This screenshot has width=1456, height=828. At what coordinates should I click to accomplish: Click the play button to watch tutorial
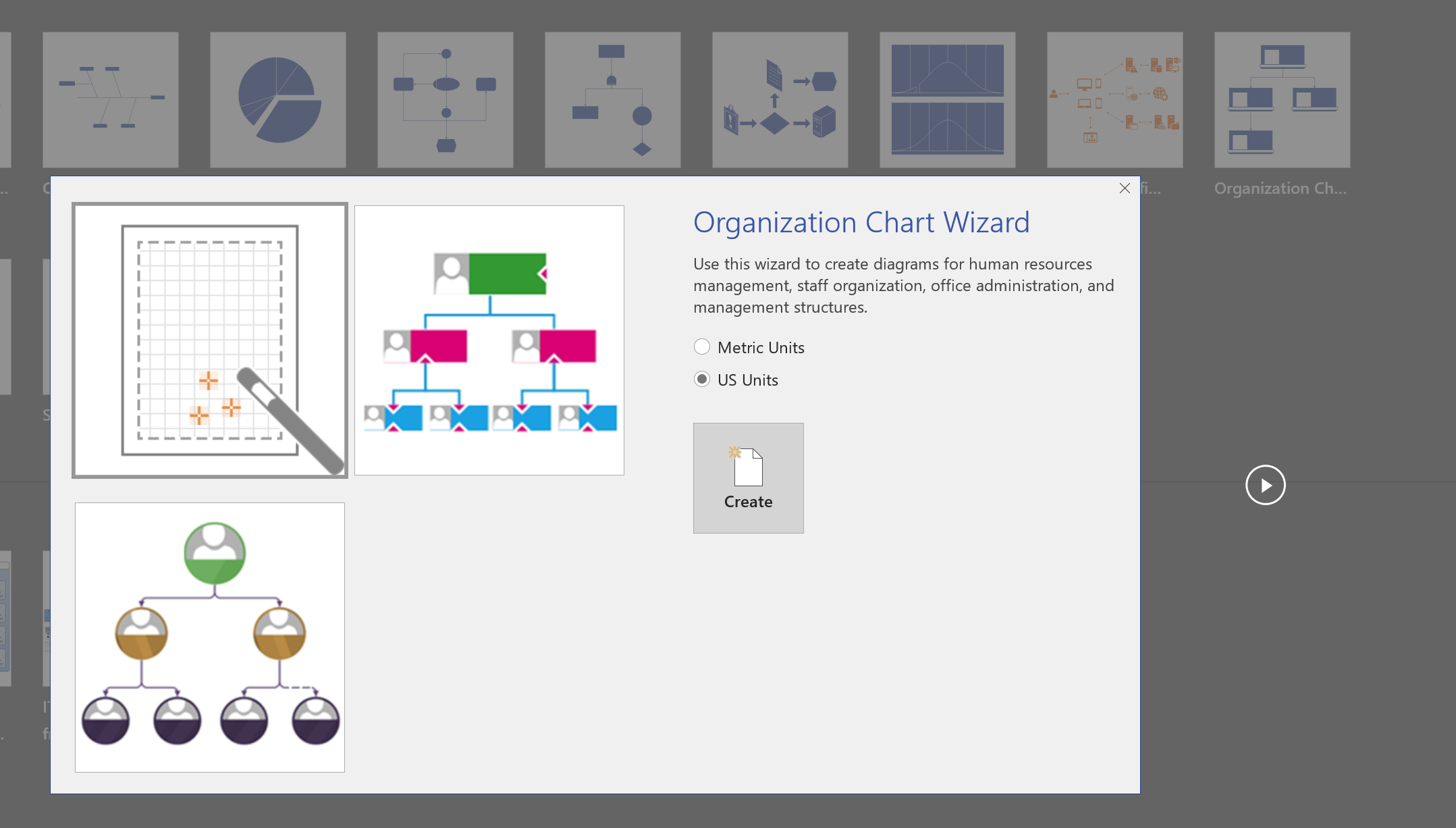(1264, 485)
